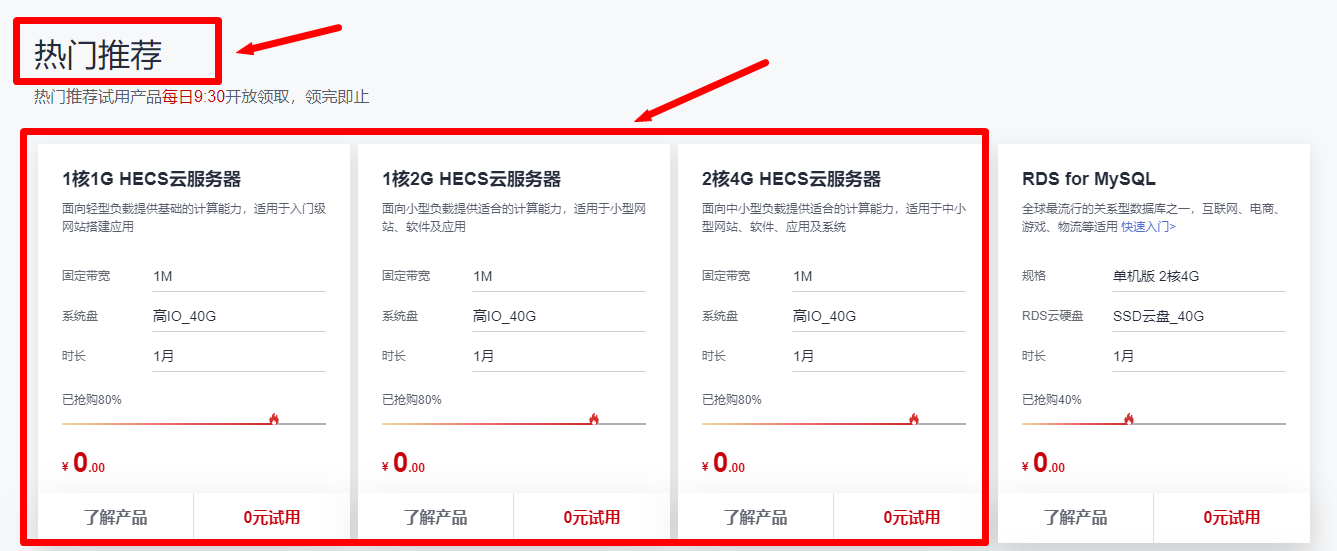Click the flame icon in the 1核1G HECS card

[x=273, y=419]
